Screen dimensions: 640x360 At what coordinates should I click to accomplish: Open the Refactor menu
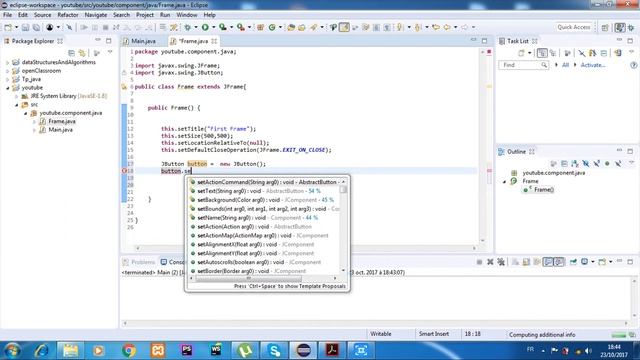point(68,15)
